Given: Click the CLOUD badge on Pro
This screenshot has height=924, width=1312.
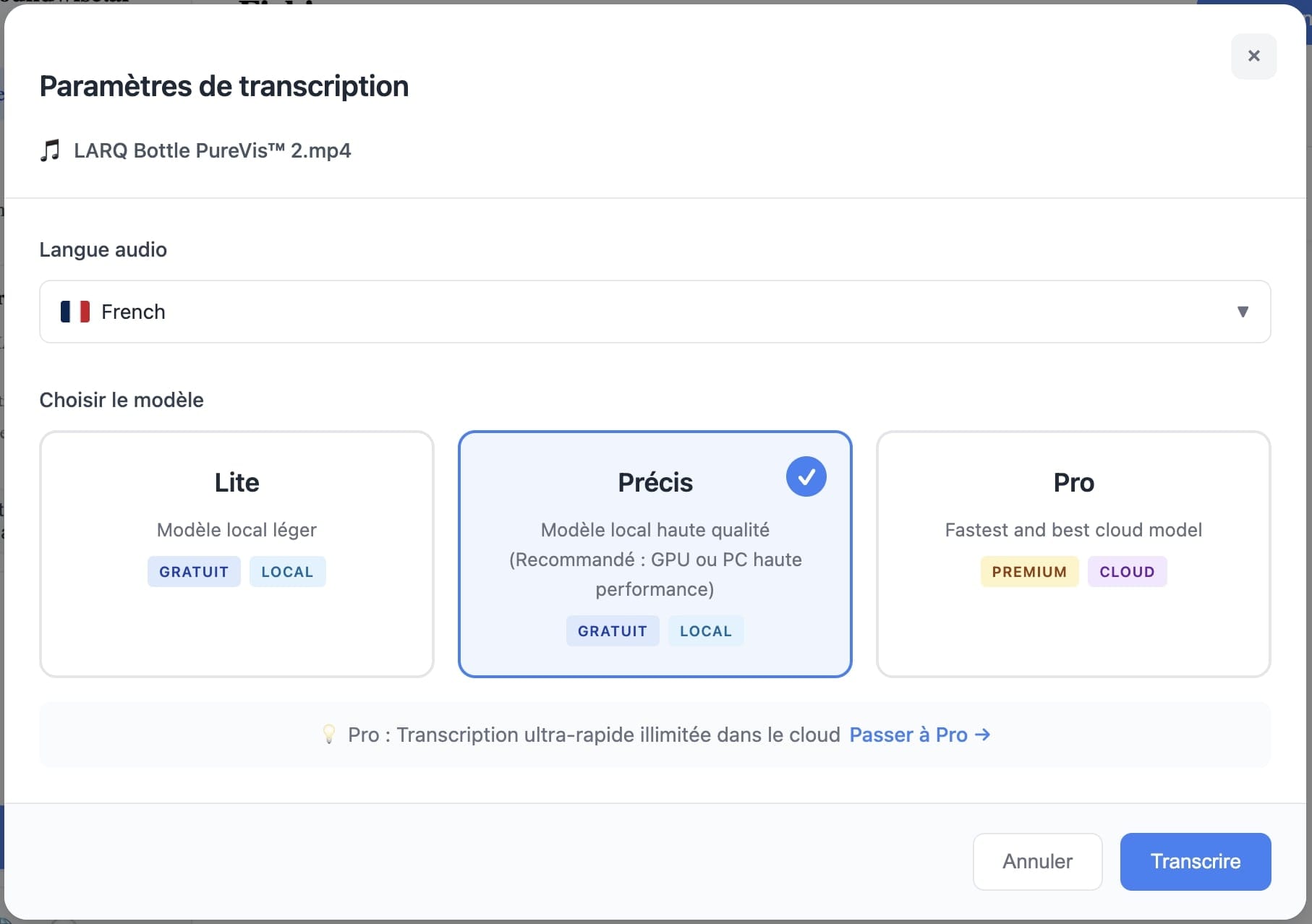Looking at the screenshot, I should pyautogui.click(x=1126, y=572).
